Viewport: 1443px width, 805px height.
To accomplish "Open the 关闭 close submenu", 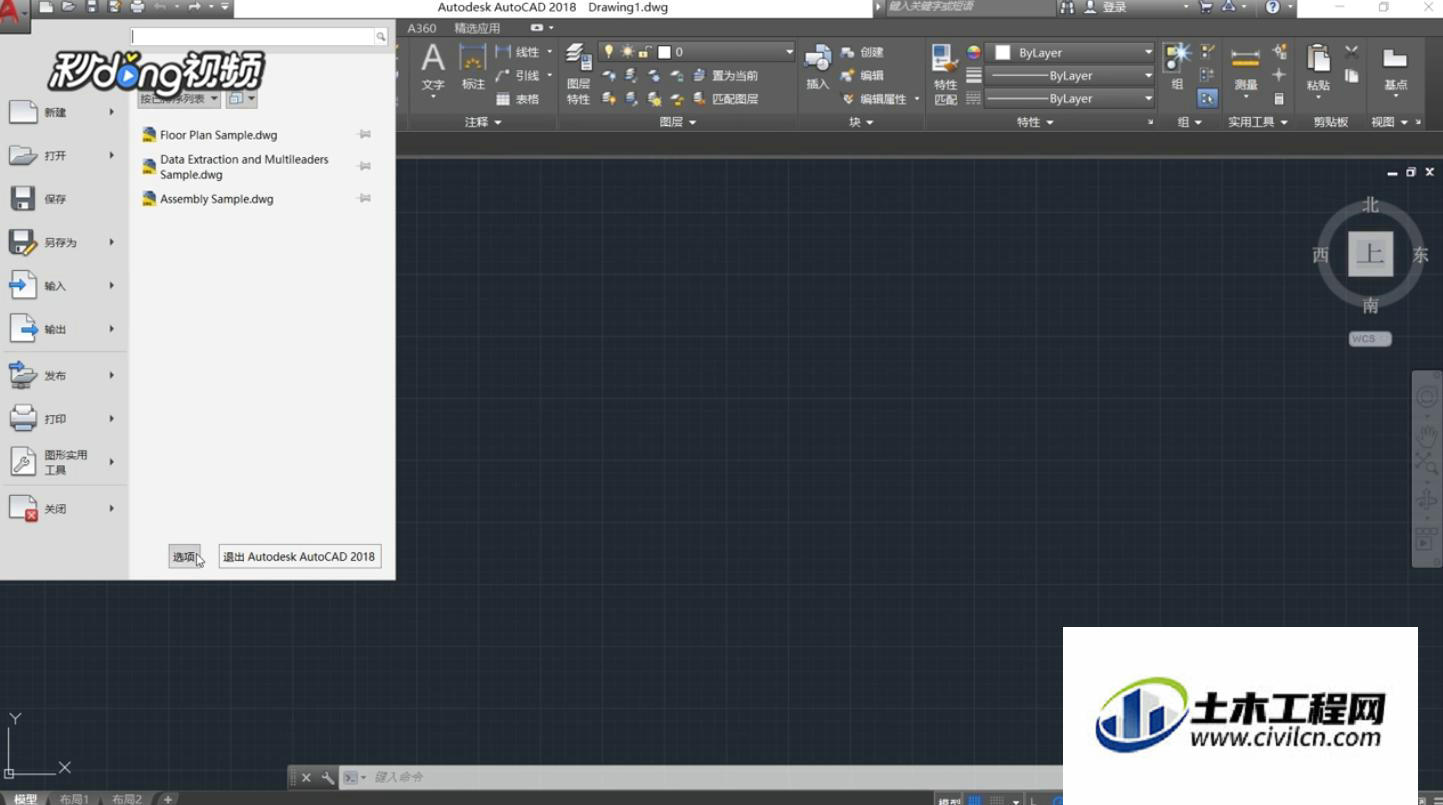I will pyautogui.click(x=63, y=509).
